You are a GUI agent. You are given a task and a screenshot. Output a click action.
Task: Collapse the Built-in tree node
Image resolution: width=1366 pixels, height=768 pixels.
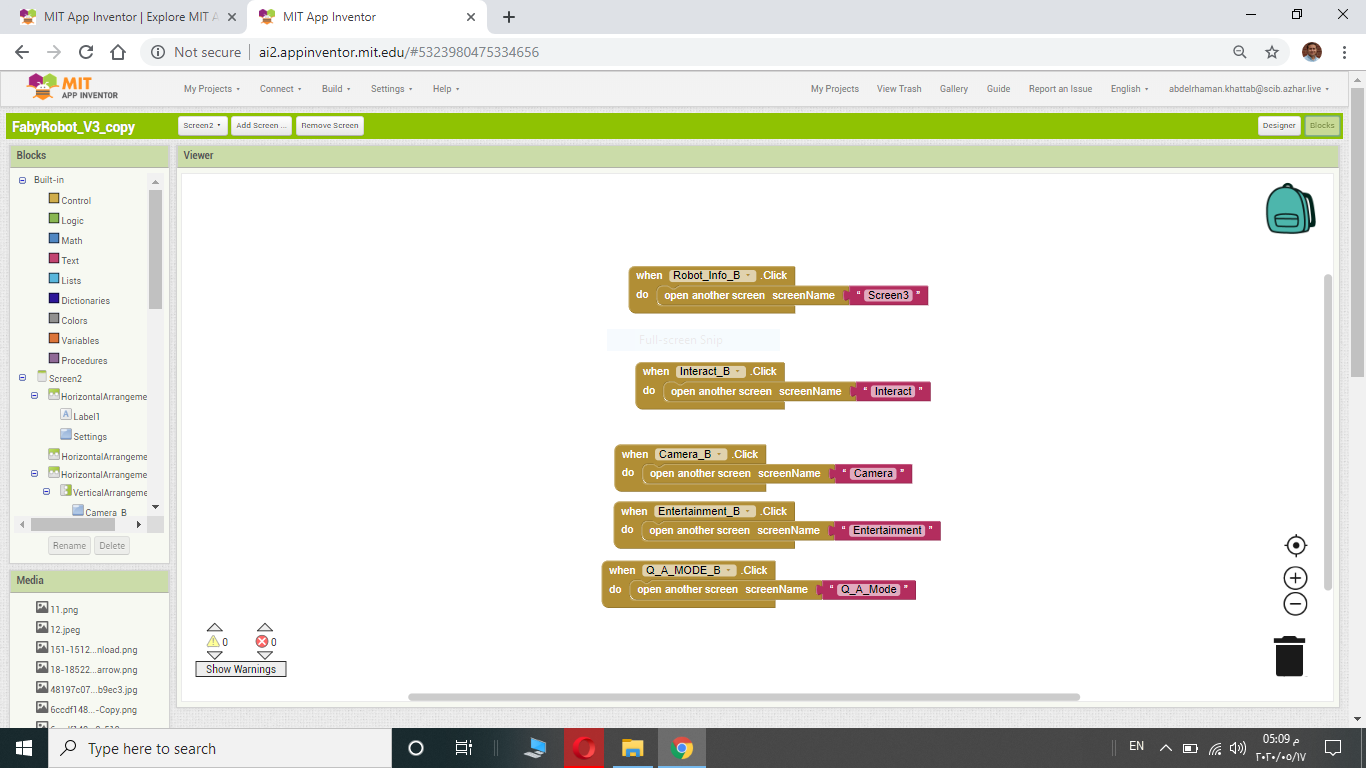[x=23, y=180]
